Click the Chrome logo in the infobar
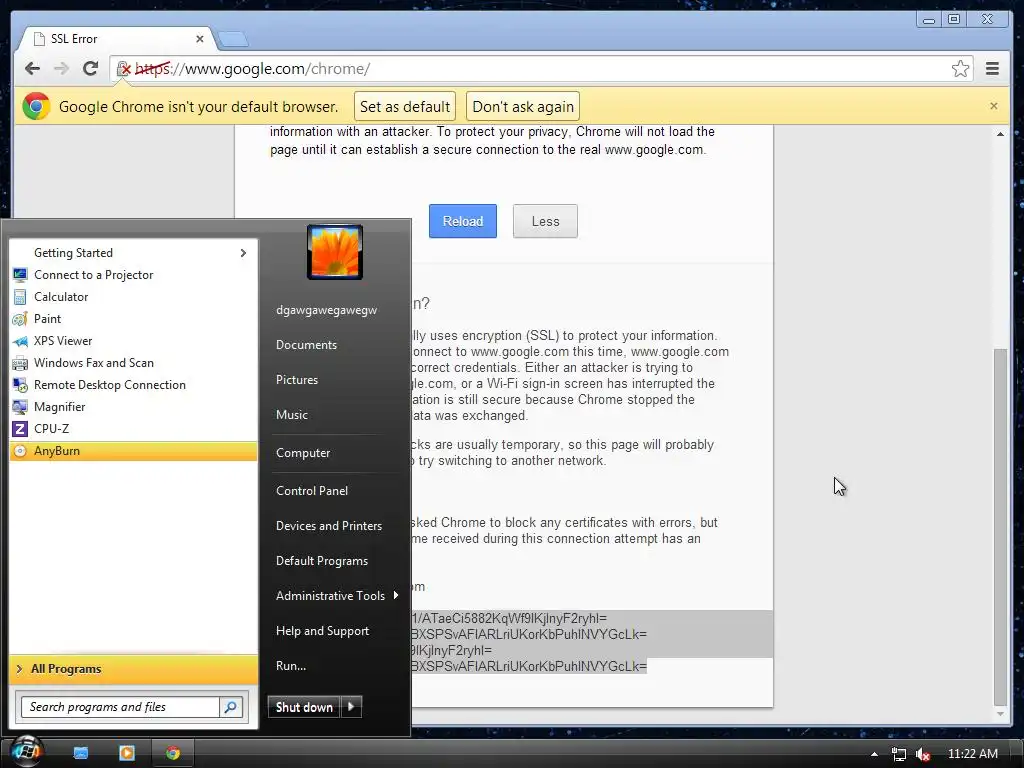 tap(36, 106)
